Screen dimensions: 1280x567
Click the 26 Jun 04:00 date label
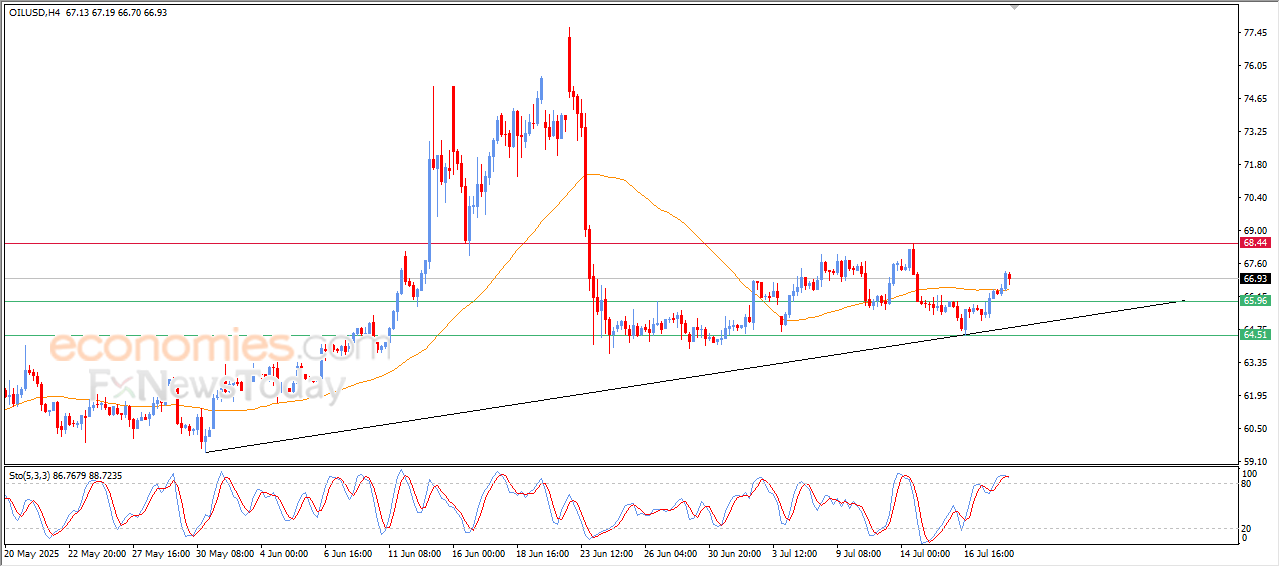pos(671,552)
